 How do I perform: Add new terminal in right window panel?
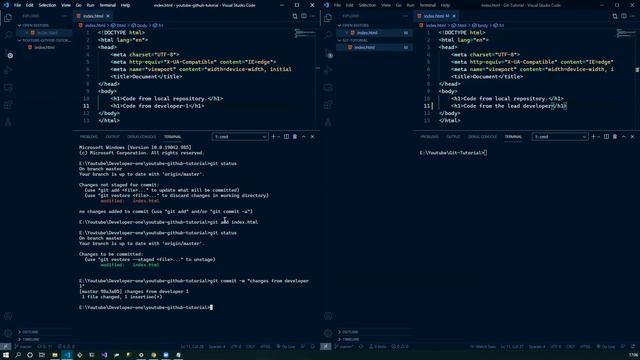593,137
